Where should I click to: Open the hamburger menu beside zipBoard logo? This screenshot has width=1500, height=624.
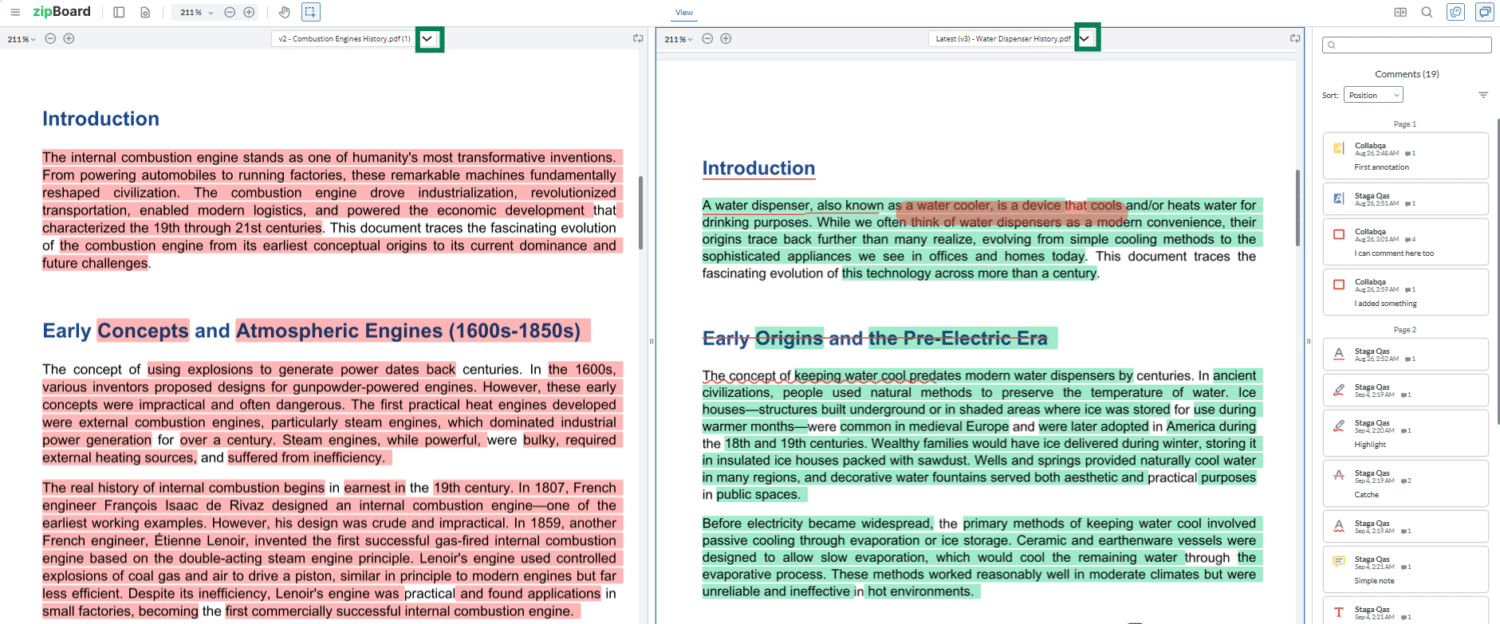tap(14, 12)
